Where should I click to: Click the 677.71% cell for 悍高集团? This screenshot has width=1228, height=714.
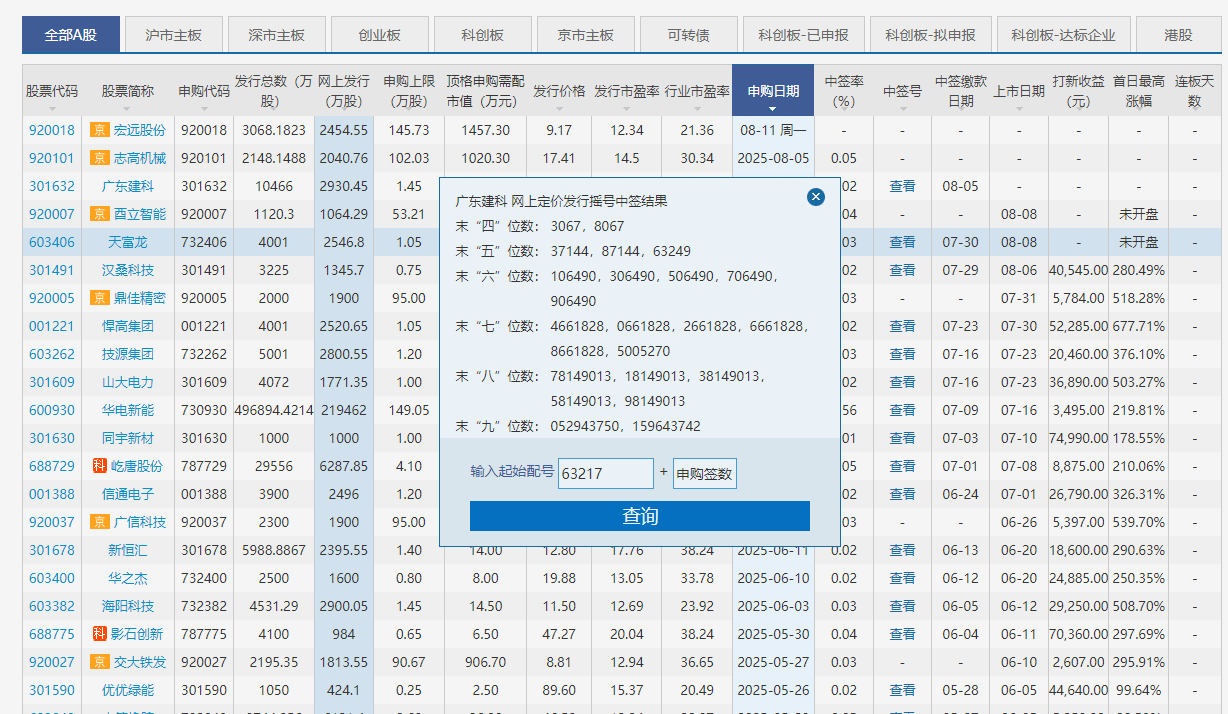point(1138,326)
